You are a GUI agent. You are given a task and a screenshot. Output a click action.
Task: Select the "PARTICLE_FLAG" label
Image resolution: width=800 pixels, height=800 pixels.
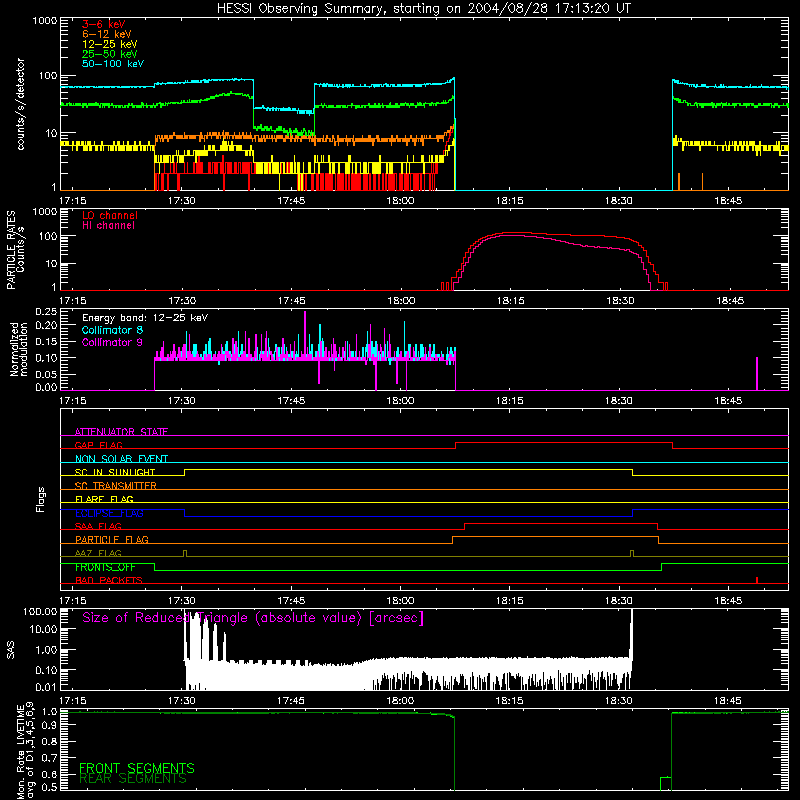(x=112, y=540)
